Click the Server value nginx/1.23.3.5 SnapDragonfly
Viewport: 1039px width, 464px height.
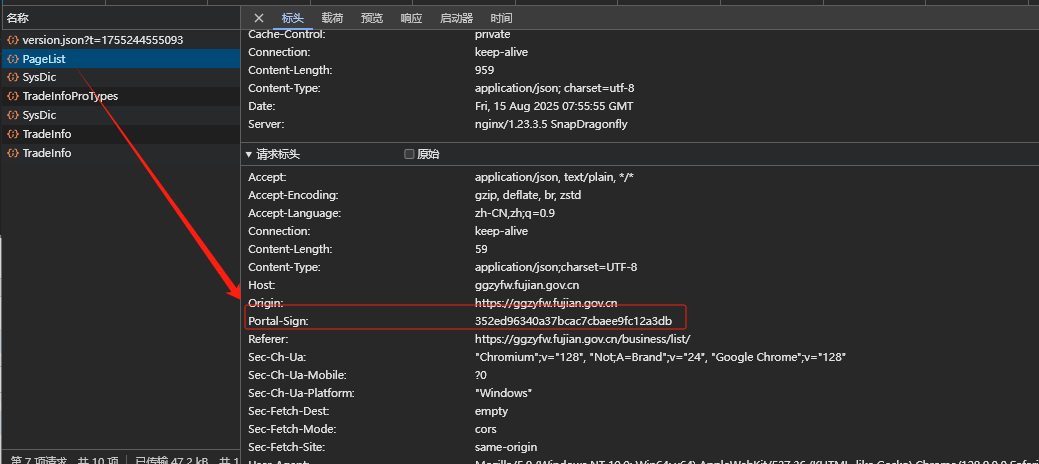pos(551,124)
